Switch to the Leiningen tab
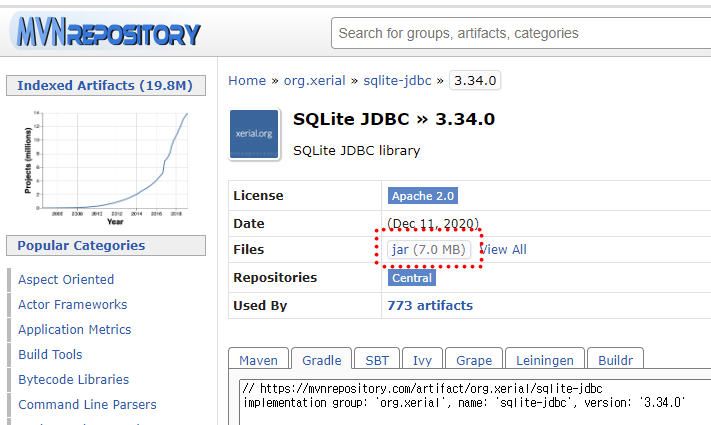This screenshot has width=711, height=425. click(545, 360)
